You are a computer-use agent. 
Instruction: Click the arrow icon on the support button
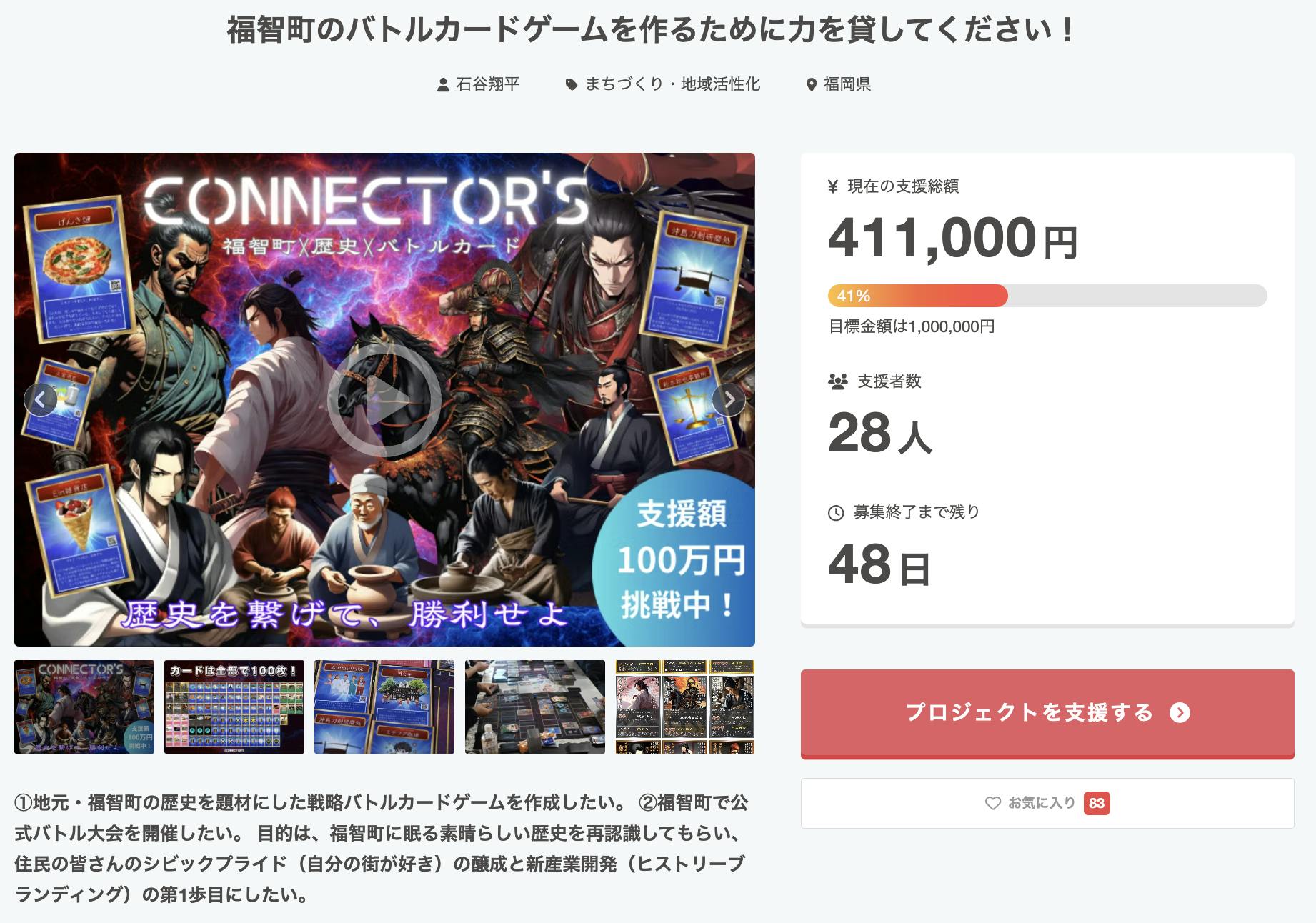[x=1180, y=712]
